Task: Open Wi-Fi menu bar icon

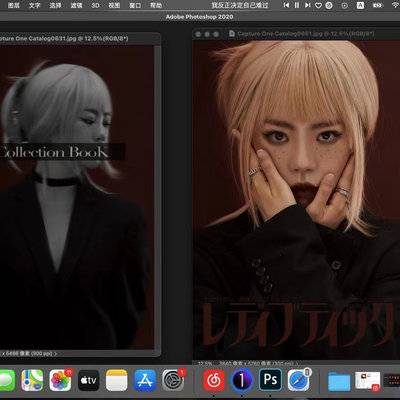Action: click(396, 5)
